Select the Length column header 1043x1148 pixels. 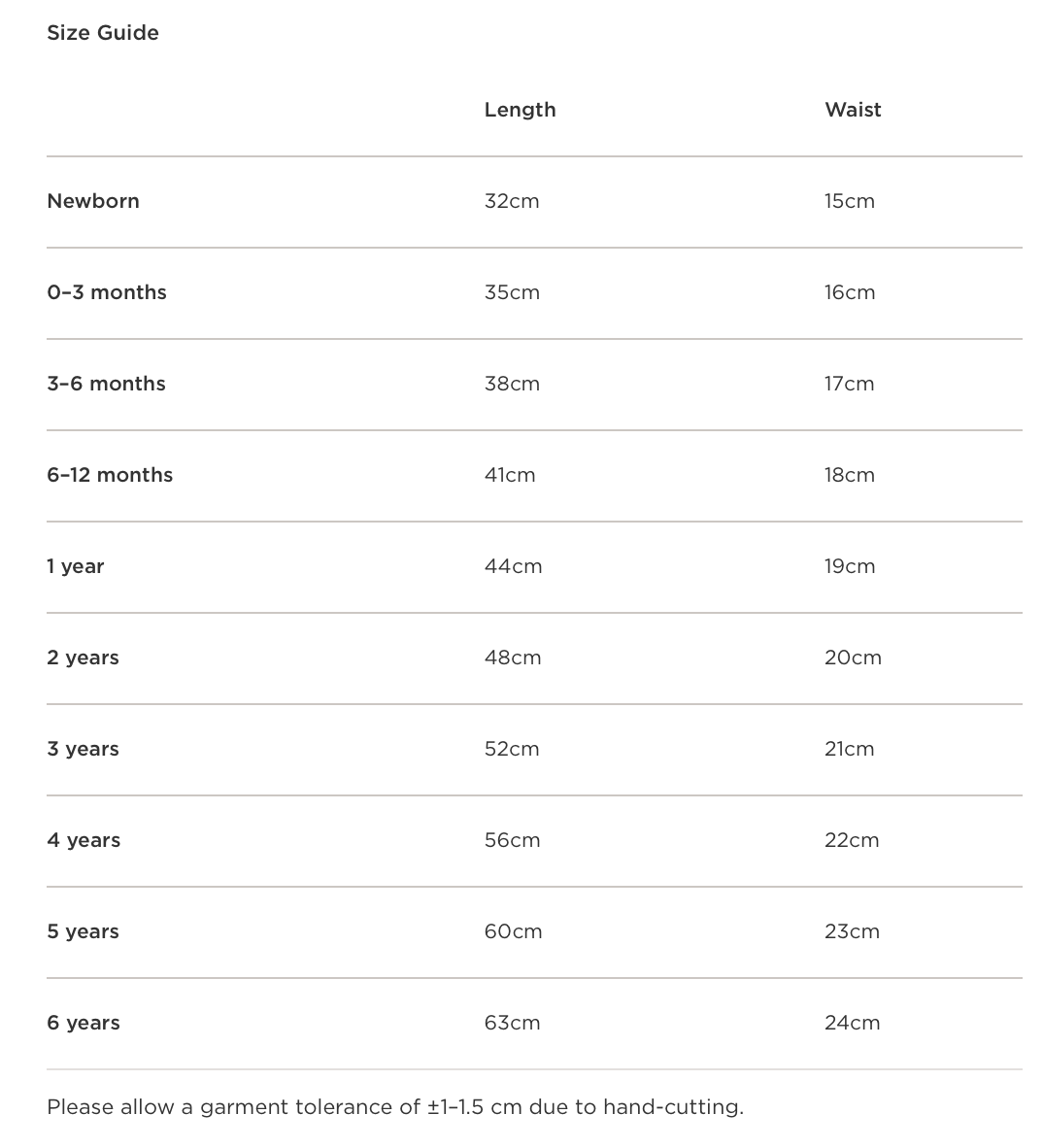520,110
